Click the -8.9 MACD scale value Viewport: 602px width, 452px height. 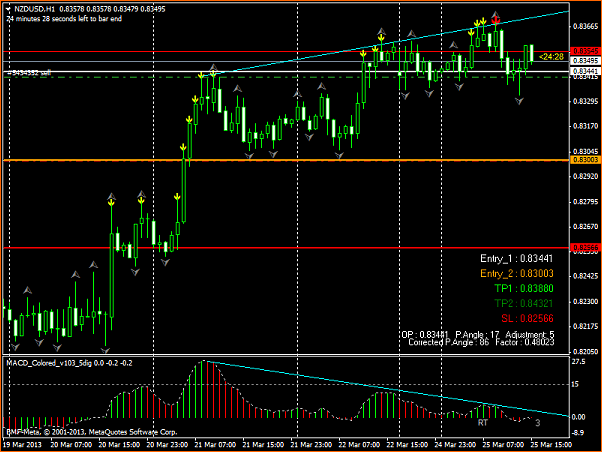tap(578, 433)
